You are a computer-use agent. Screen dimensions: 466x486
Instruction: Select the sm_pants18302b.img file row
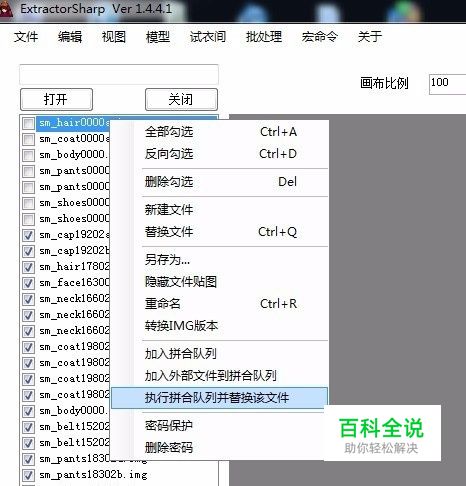[93, 475]
